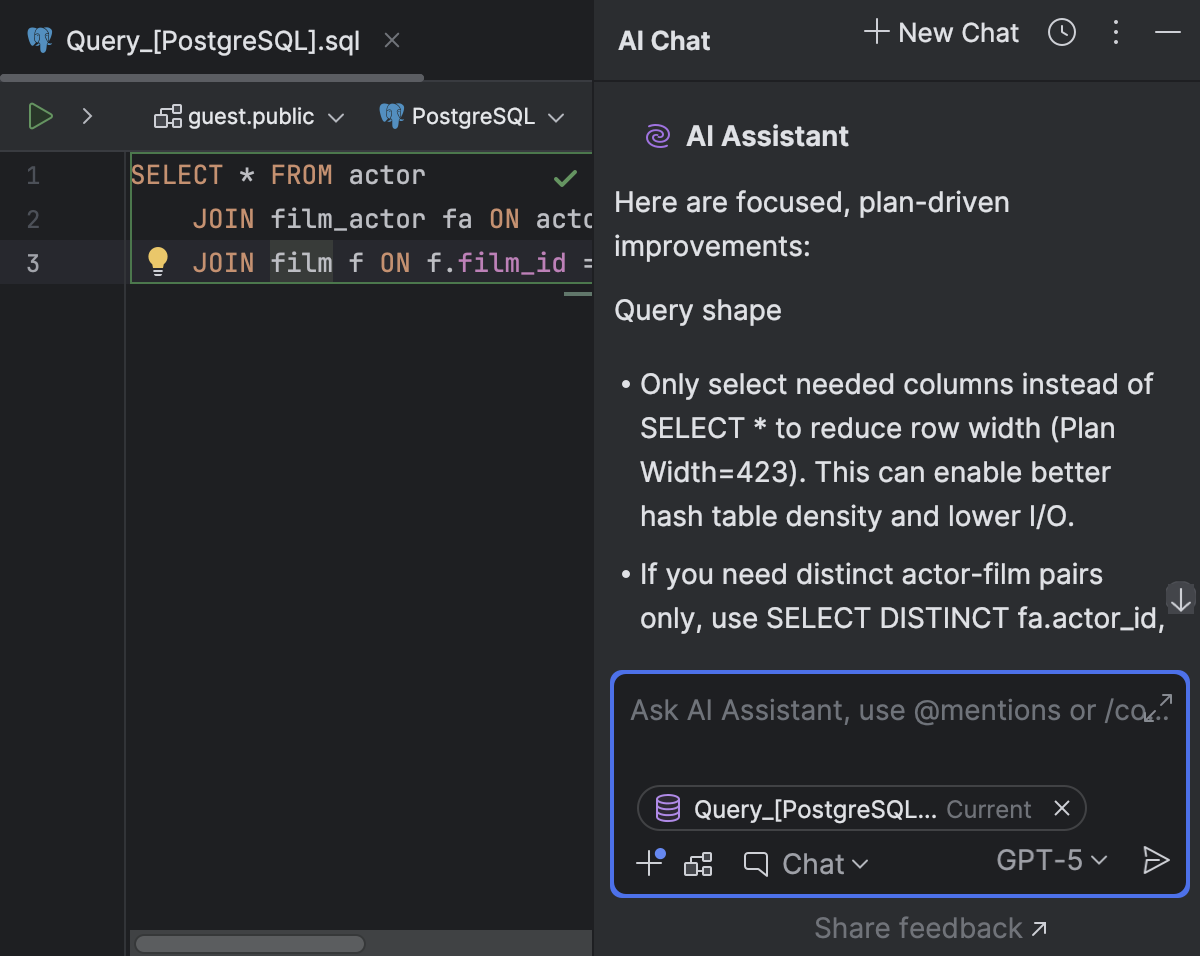Open chat history clock icon
Image resolution: width=1200 pixels, height=956 pixels.
tap(1061, 33)
